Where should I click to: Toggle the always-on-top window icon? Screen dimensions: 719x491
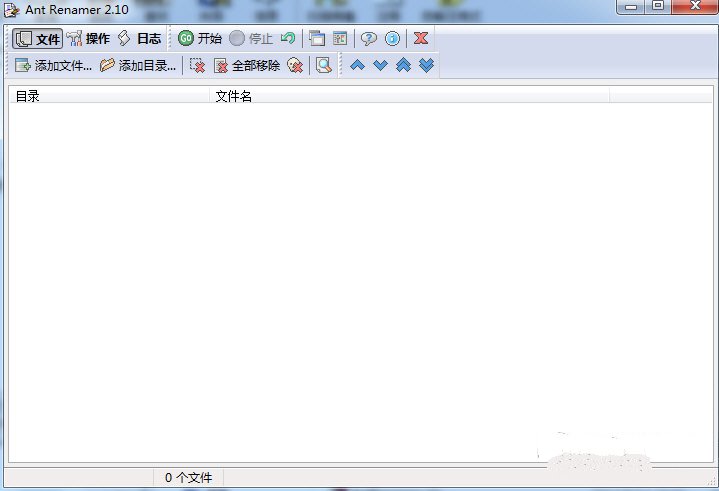click(317, 39)
